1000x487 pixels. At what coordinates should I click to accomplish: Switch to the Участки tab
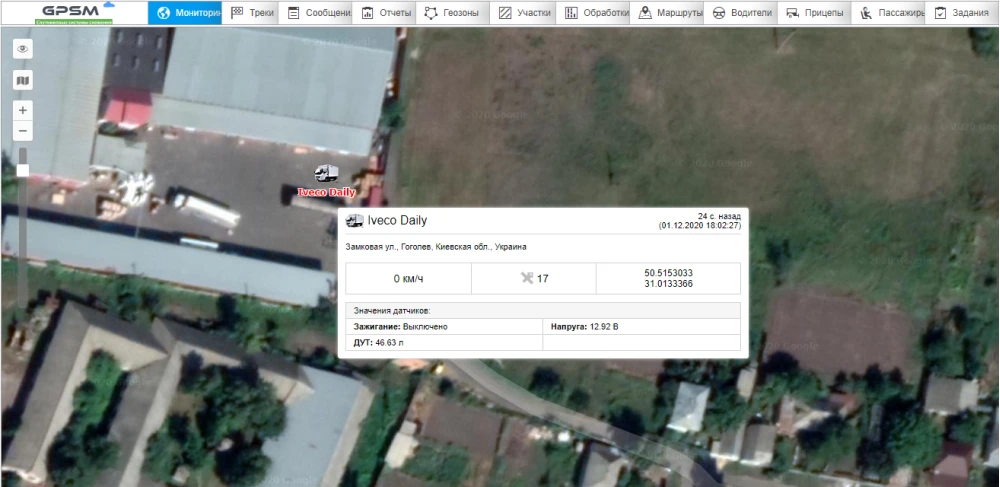click(523, 13)
